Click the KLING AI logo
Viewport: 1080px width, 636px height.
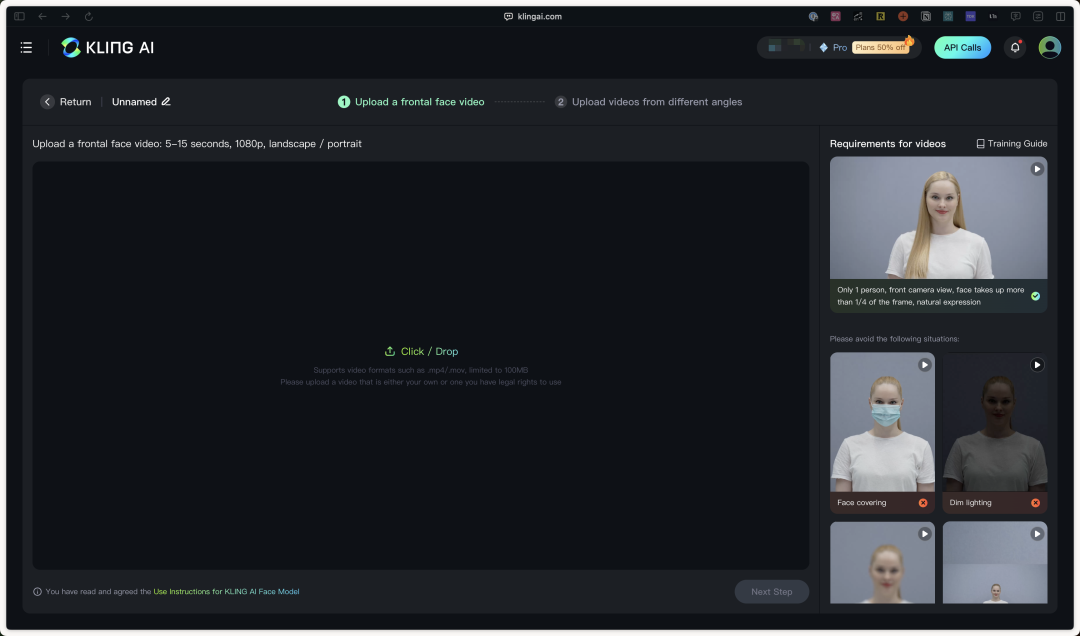(107, 48)
